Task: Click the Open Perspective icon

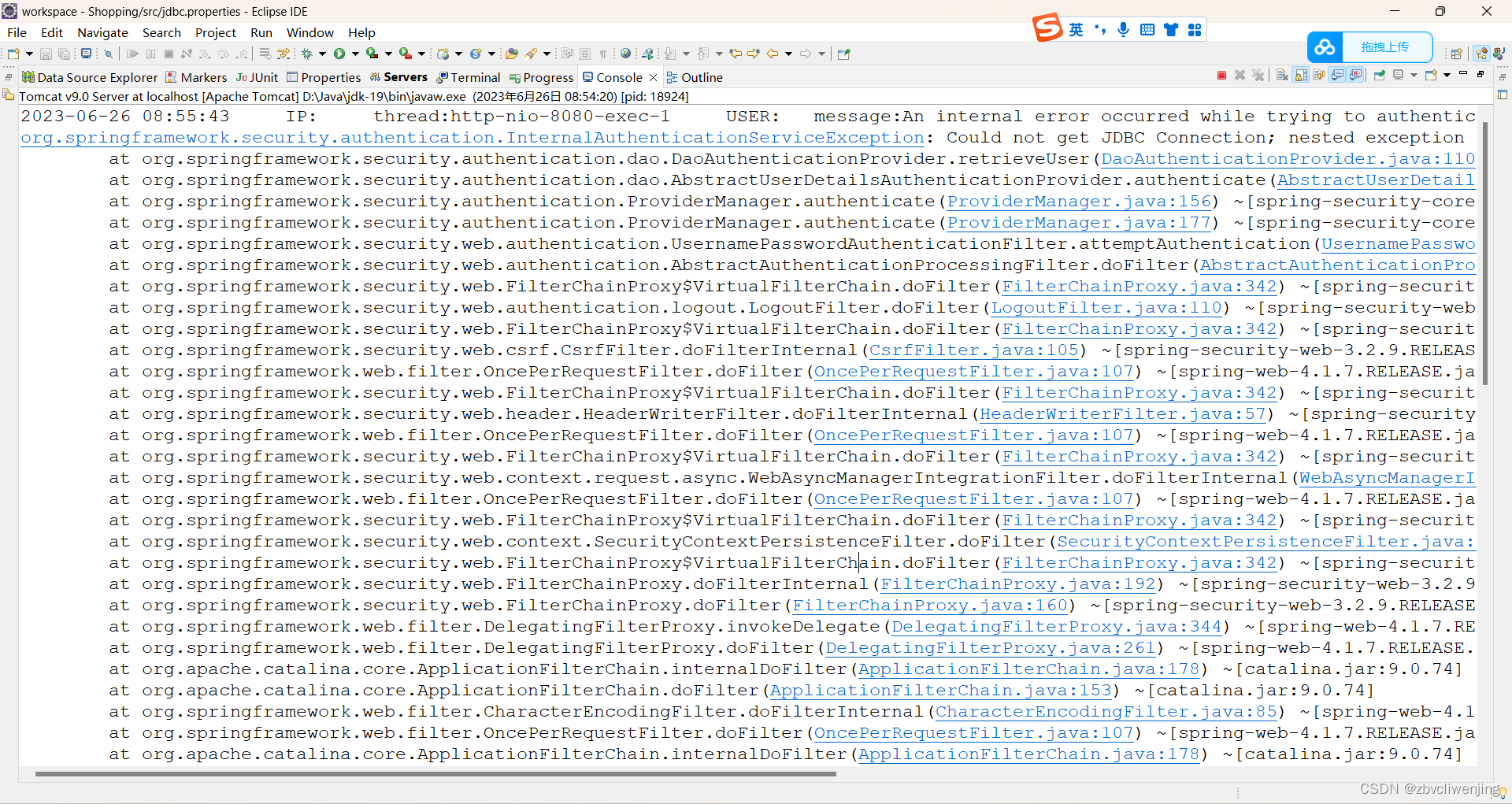Action: click(x=1456, y=54)
